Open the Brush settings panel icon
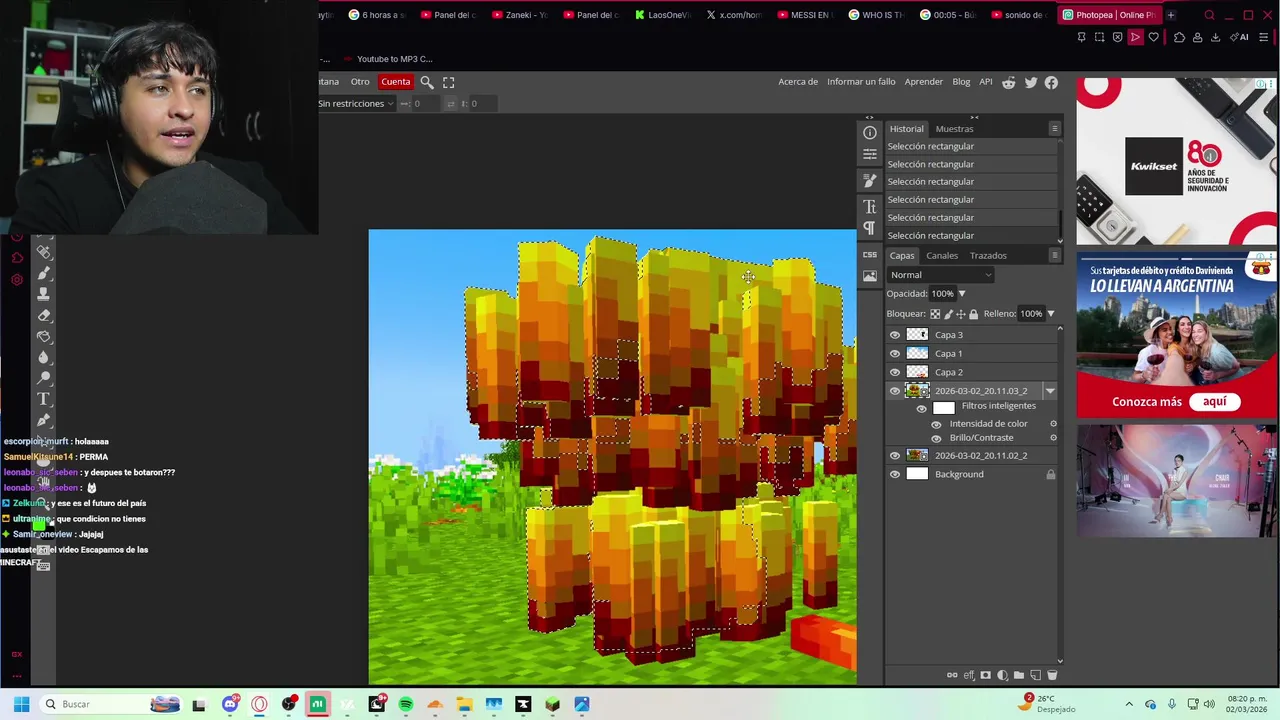This screenshot has height=720, width=1280. tap(870, 180)
